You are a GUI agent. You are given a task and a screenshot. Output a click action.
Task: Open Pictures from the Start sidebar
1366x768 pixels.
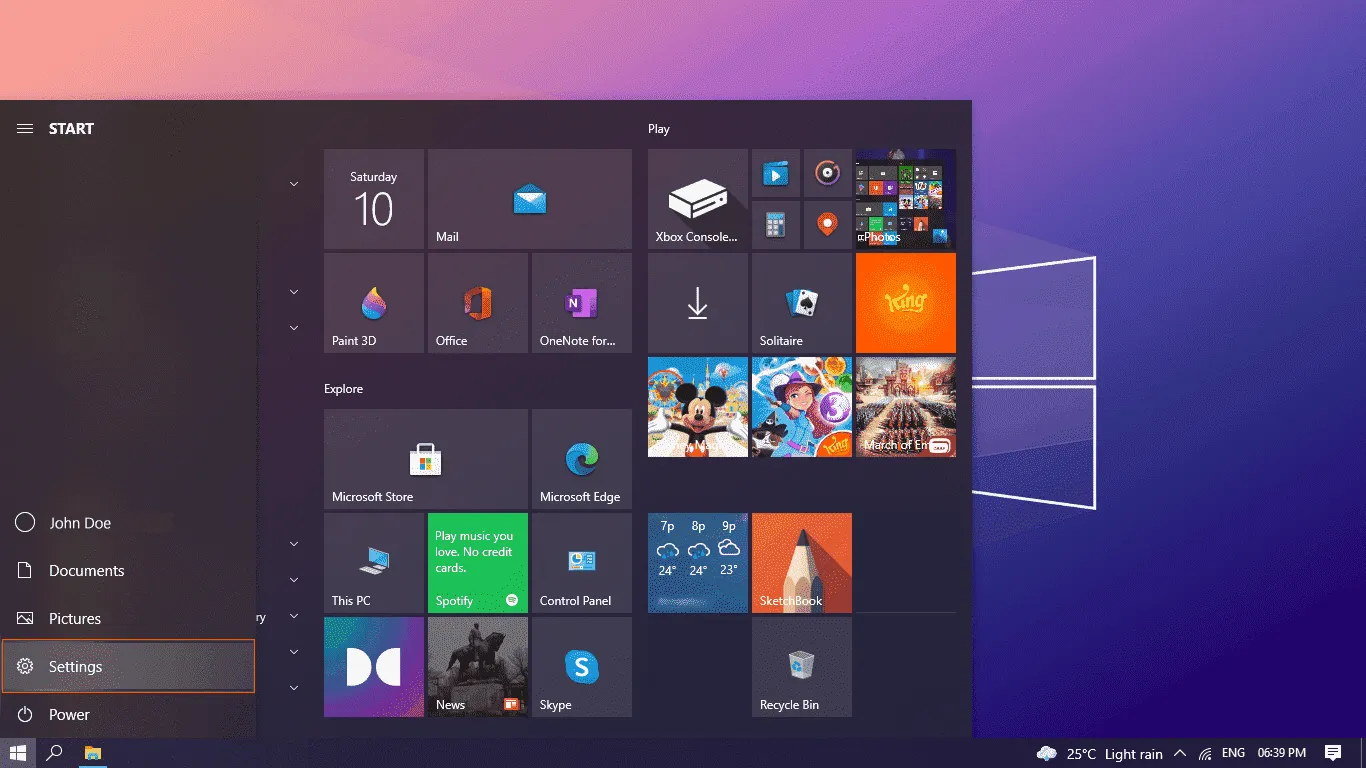point(128,619)
